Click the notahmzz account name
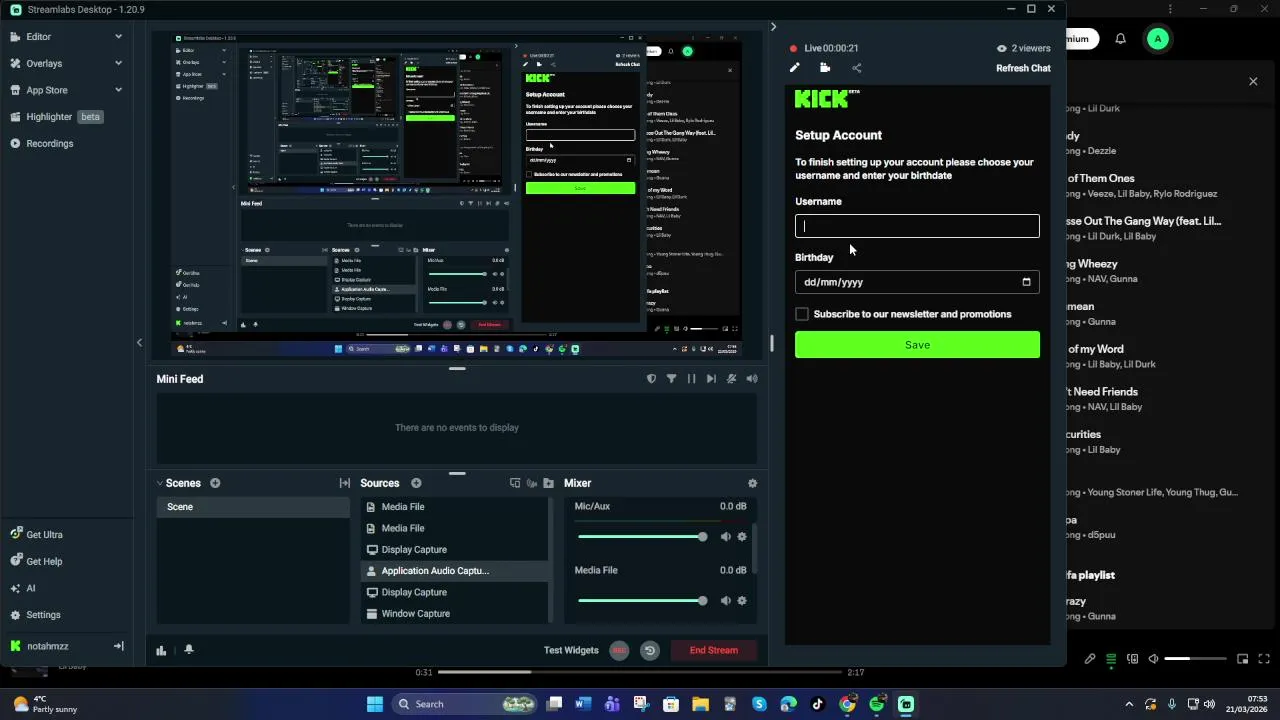Viewport: 1280px width, 720px height. point(47,647)
